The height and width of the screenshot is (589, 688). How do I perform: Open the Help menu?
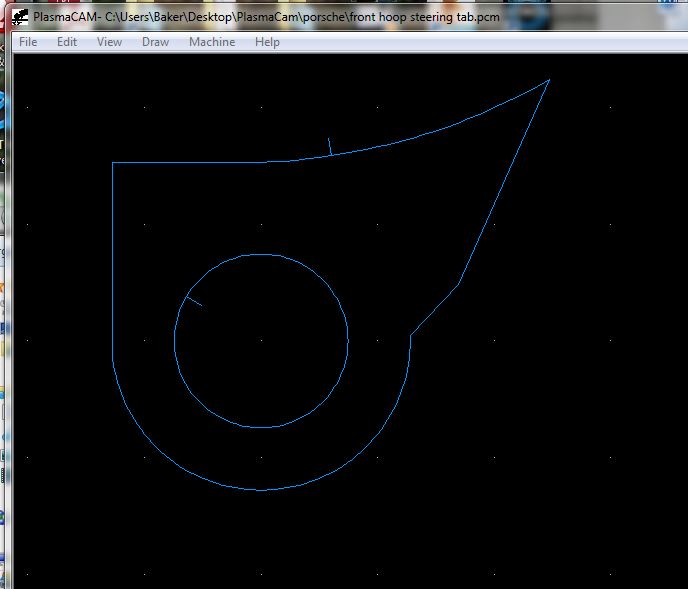267,42
